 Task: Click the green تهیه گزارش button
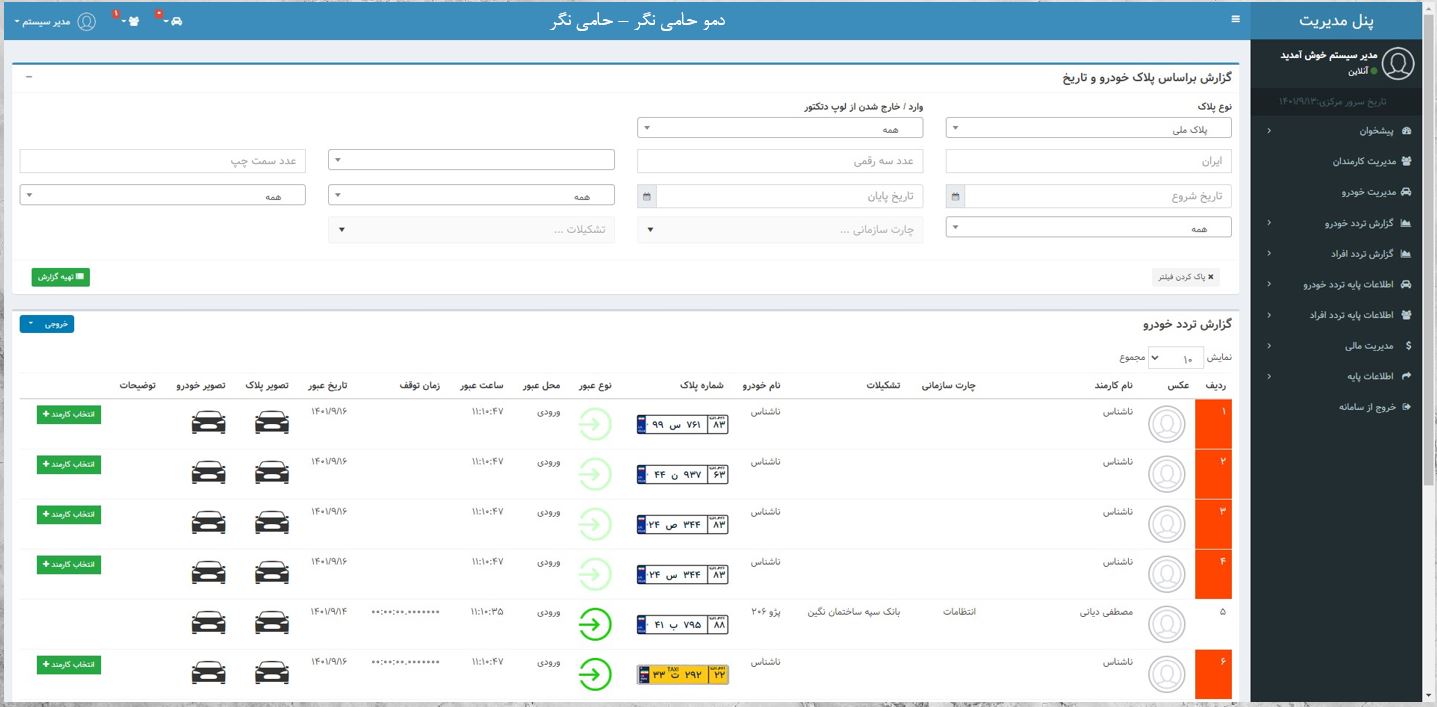[61, 277]
